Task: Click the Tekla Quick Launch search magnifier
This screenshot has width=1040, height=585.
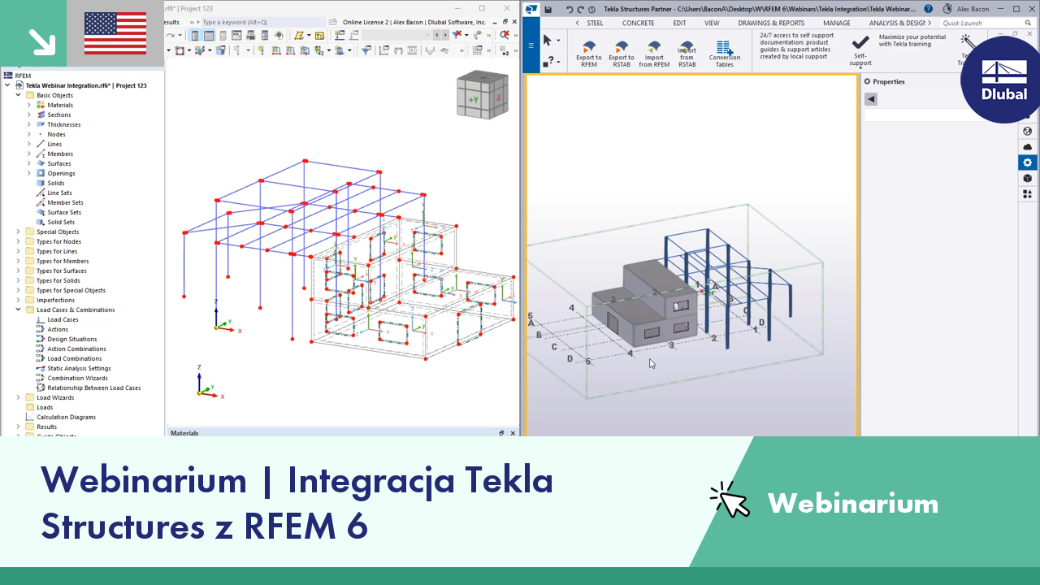Action: pos(1028,23)
